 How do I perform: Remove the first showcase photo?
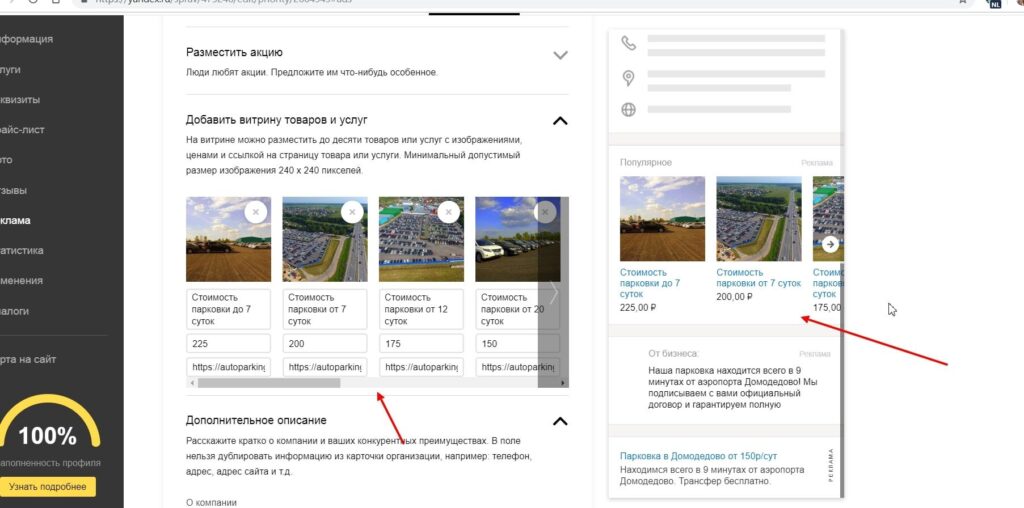pos(255,212)
